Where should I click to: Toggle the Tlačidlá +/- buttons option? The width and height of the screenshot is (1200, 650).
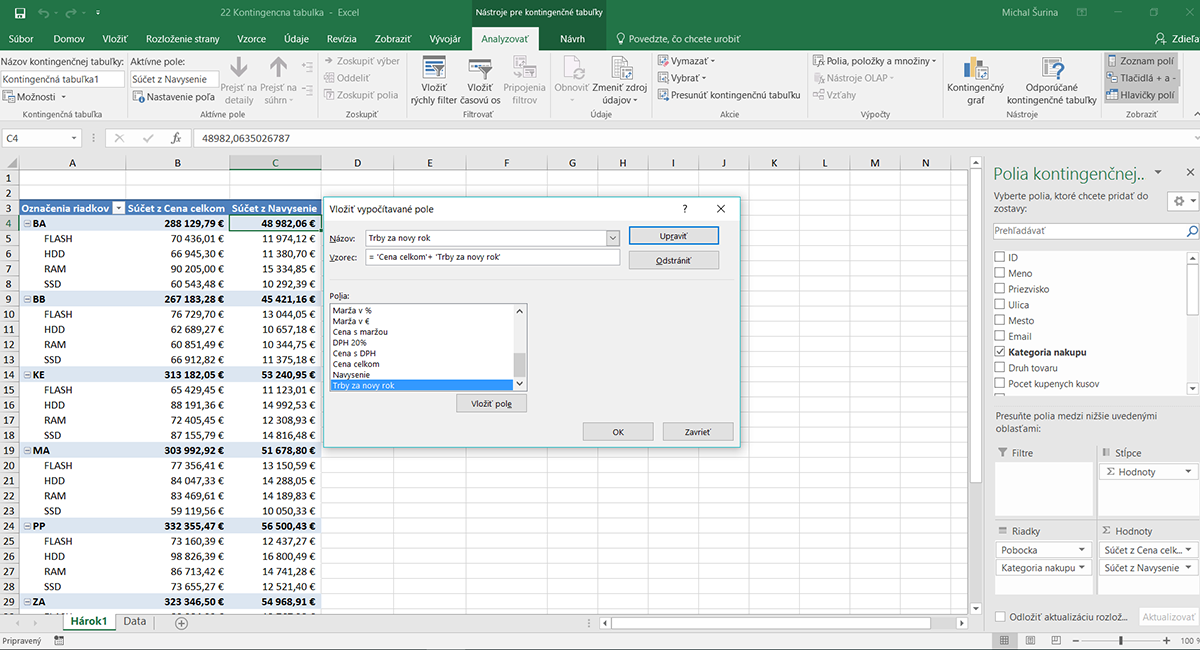coord(1141,78)
